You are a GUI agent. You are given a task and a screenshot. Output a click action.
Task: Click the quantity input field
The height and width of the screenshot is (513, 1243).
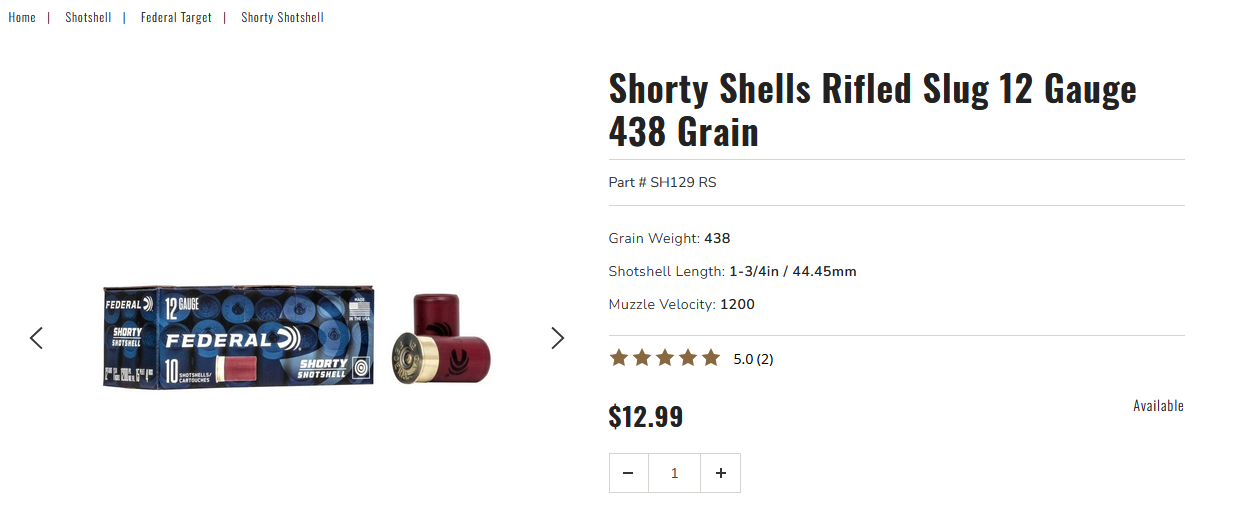point(674,473)
